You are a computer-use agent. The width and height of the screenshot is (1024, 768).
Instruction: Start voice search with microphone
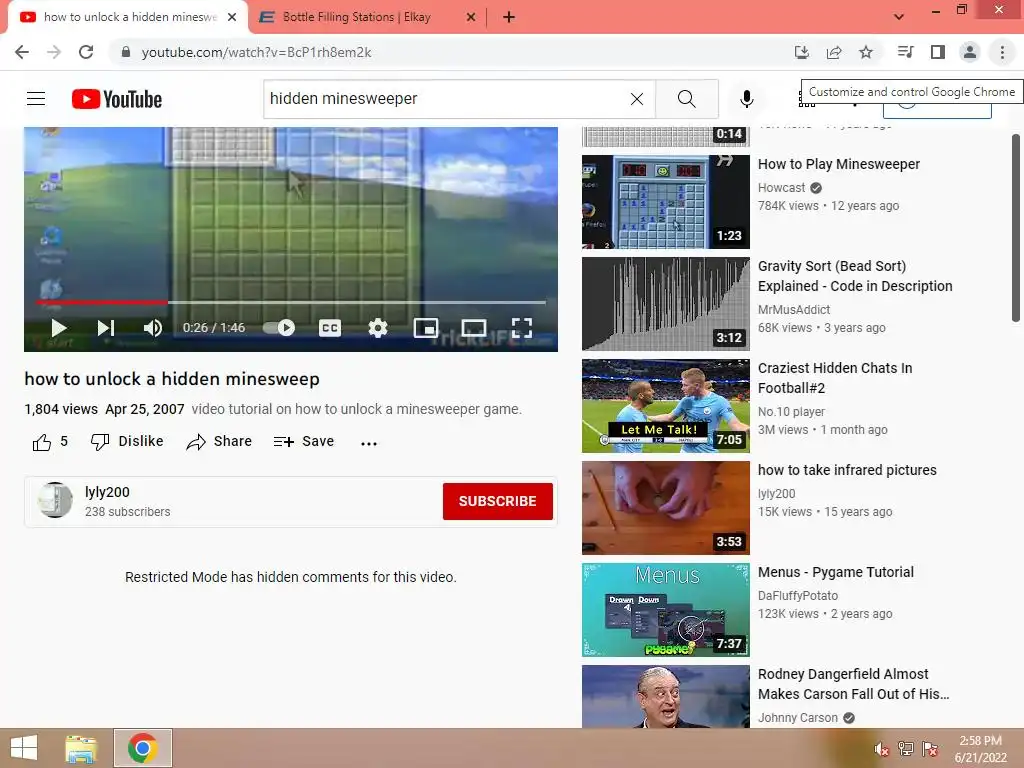coord(746,99)
